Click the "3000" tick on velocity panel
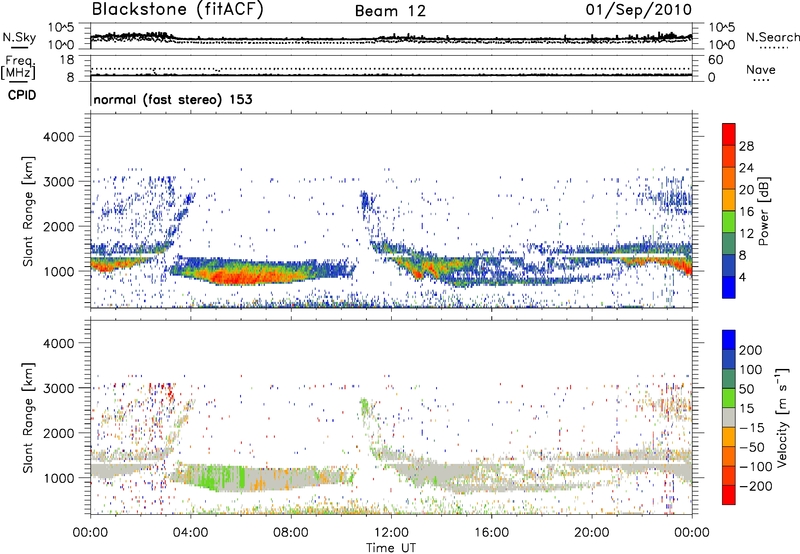Screen dimensions: 800x554 (59, 388)
